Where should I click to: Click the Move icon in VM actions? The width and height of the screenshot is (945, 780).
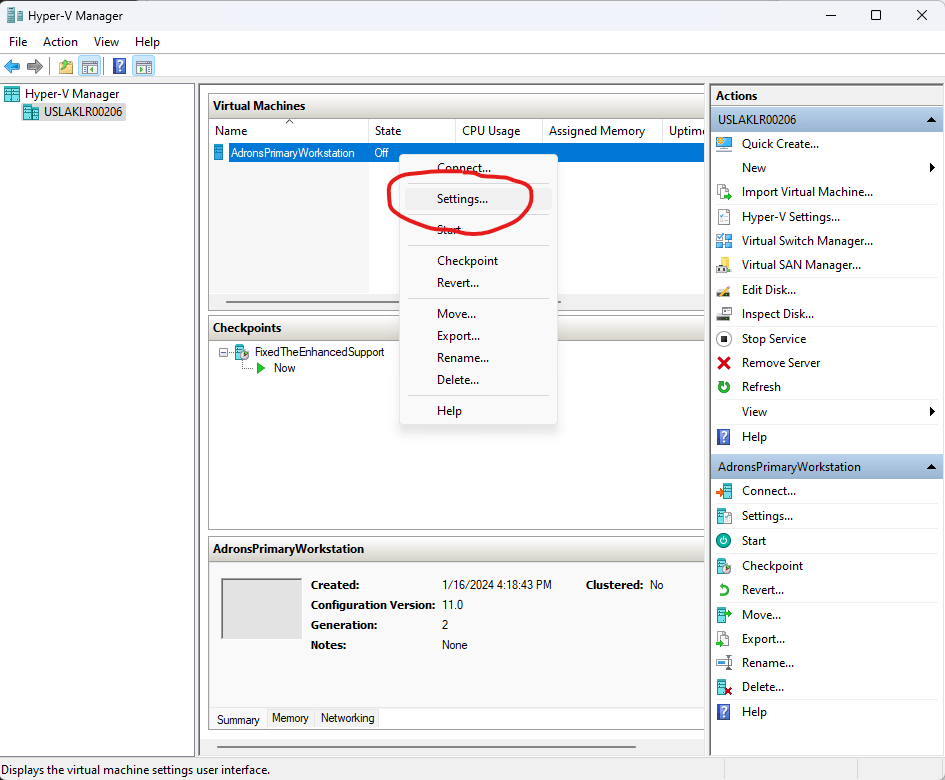[724, 615]
